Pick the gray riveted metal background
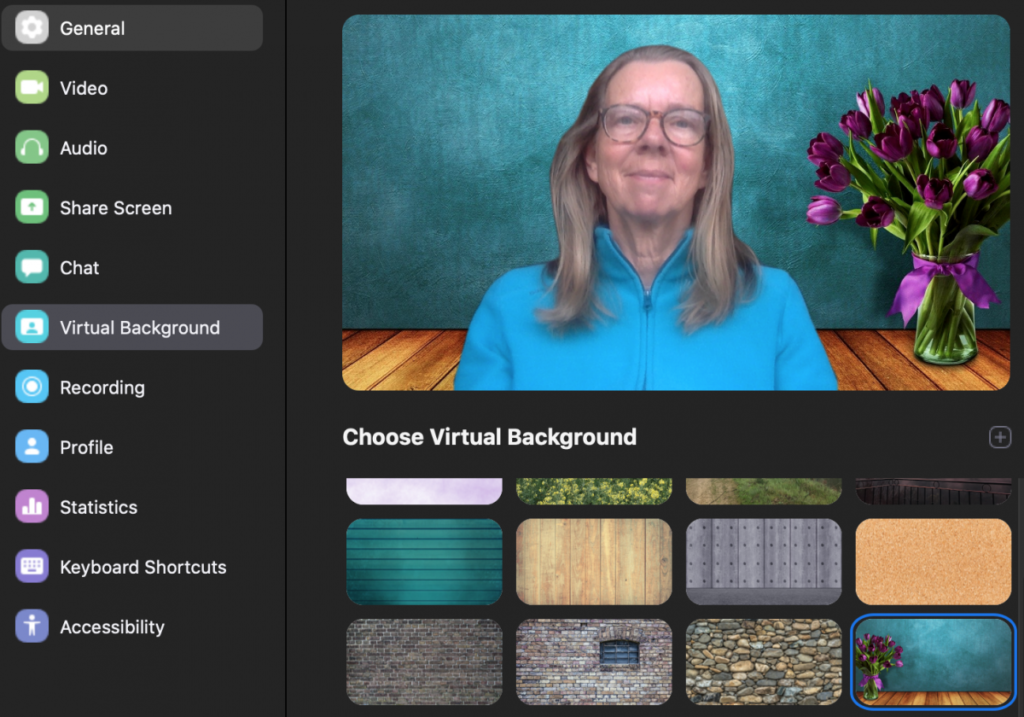 tap(763, 561)
